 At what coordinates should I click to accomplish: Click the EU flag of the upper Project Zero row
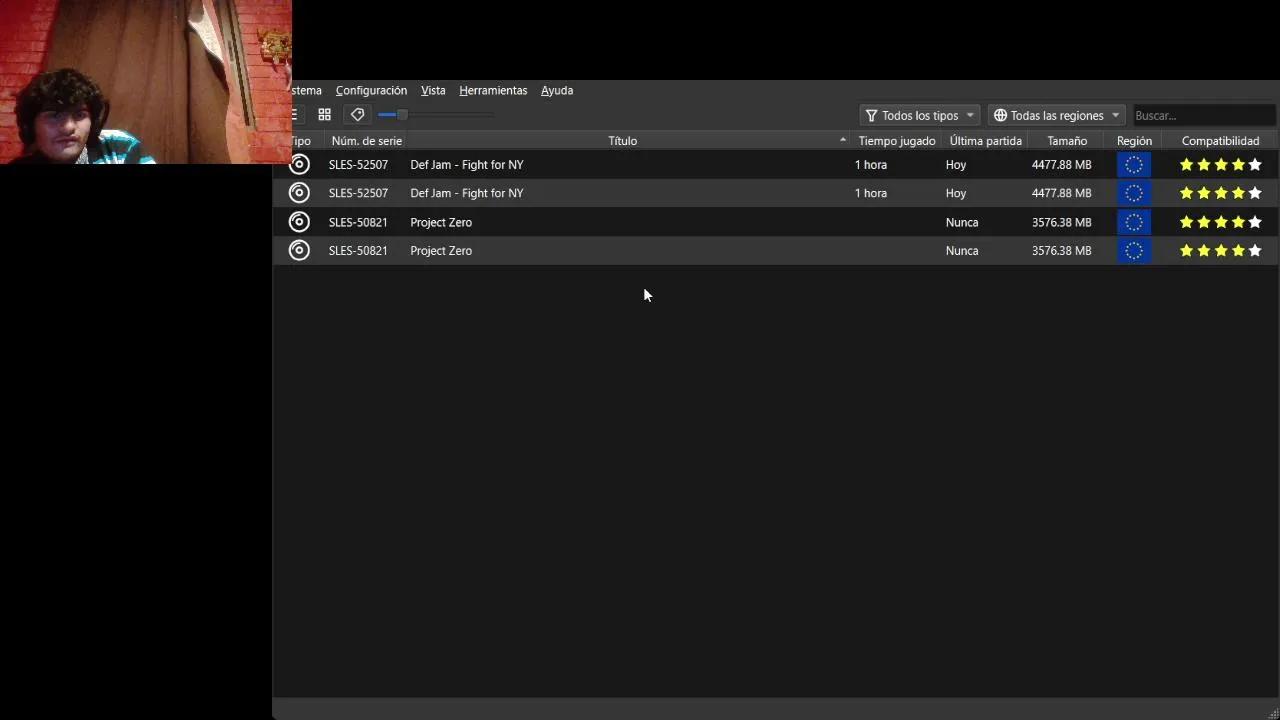click(1134, 222)
